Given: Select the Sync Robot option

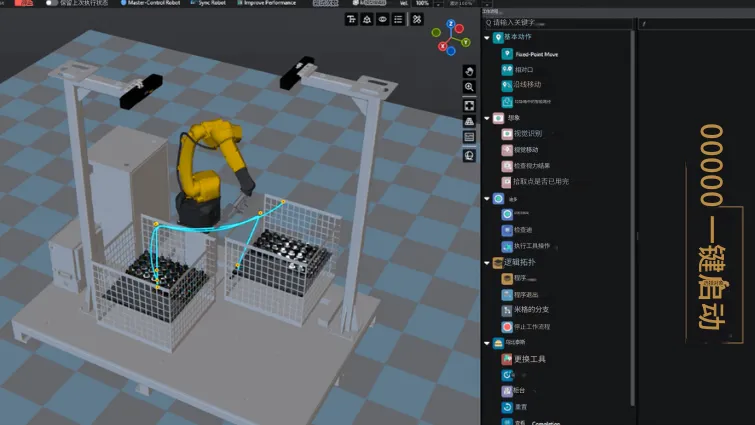Looking at the screenshot, I should point(208,3).
